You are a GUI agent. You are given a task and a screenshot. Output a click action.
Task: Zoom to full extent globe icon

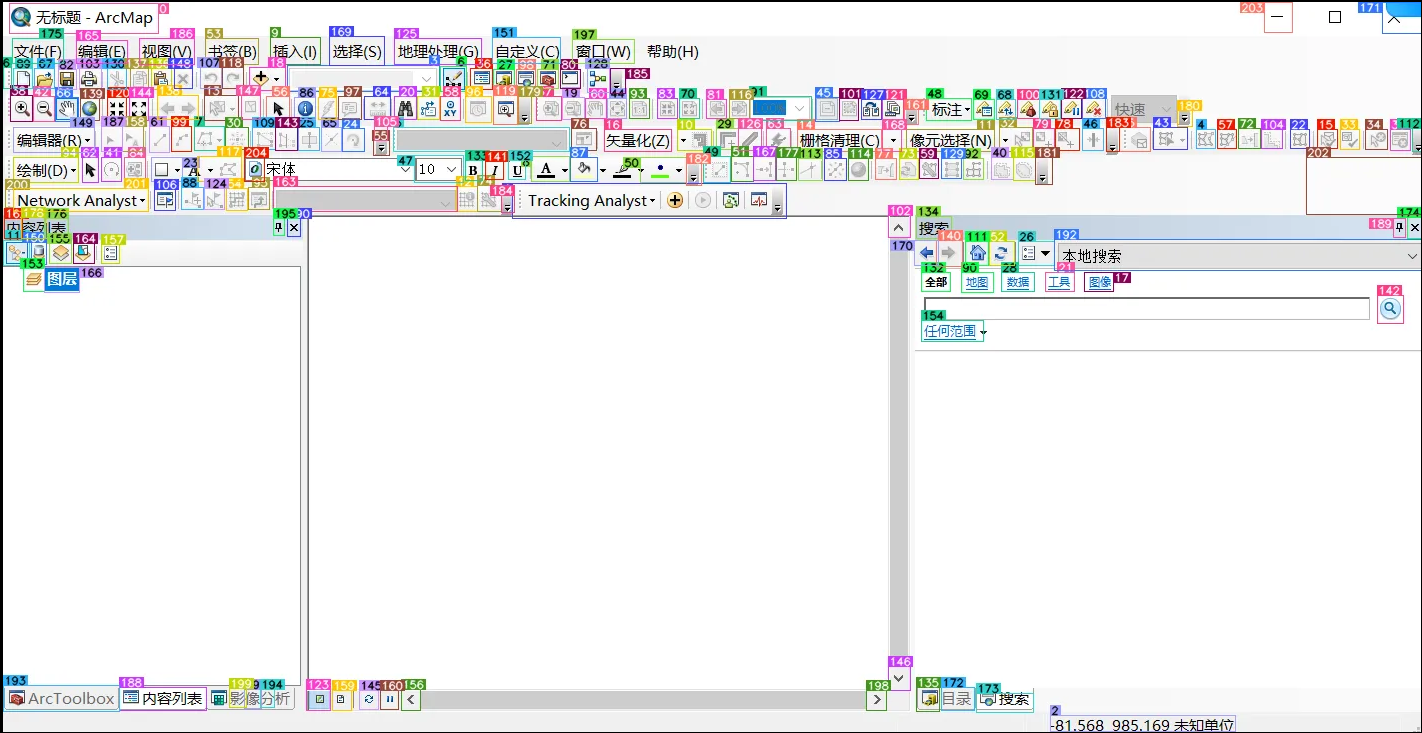(90, 109)
